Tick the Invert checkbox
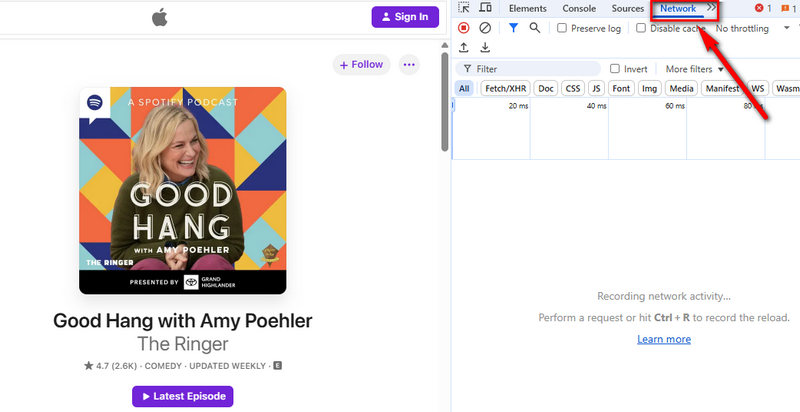 coord(615,68)
